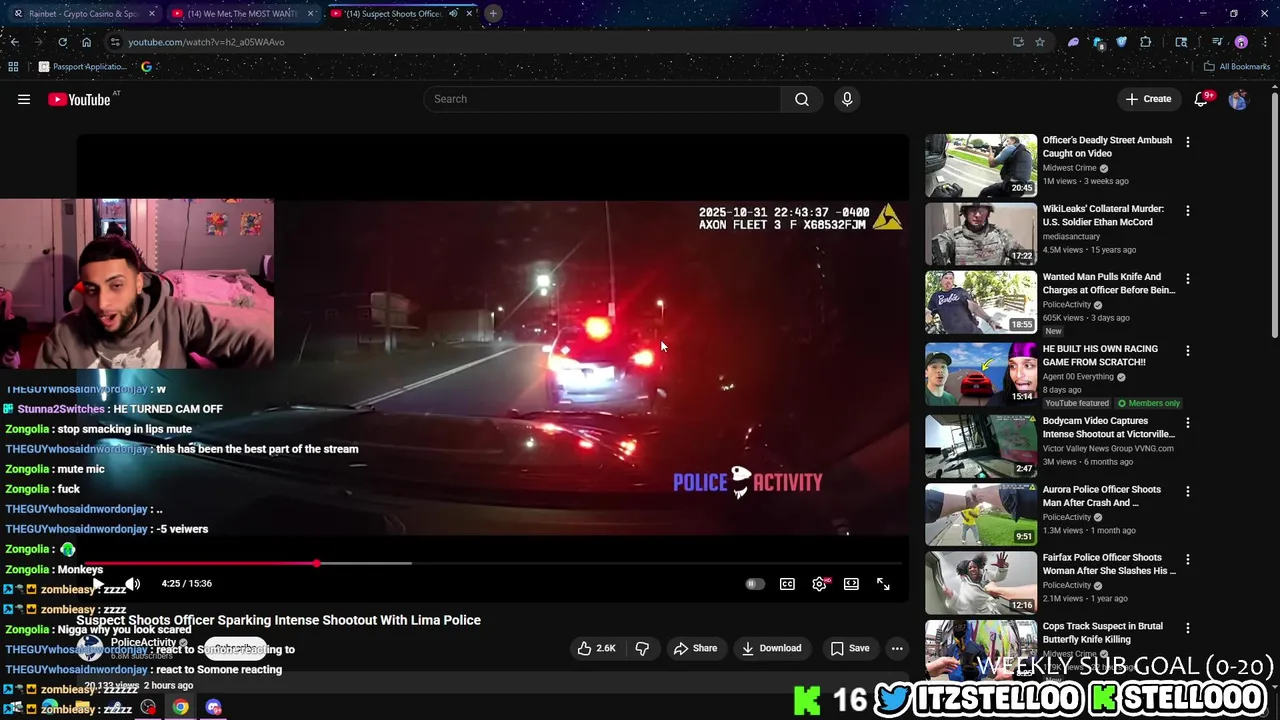The height and width of the screenshot is (720, 1280).
Task: Bookmark this page with star icon
Action: tap(1040, 42)
